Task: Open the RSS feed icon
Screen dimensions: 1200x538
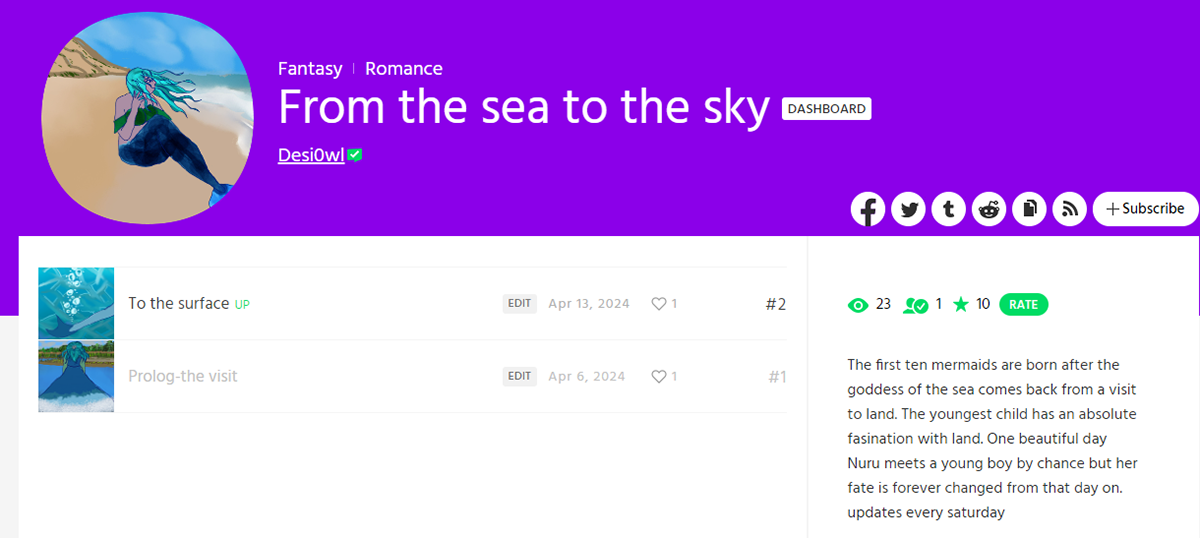Action: pyautogui.click(x=1070, y=209)
